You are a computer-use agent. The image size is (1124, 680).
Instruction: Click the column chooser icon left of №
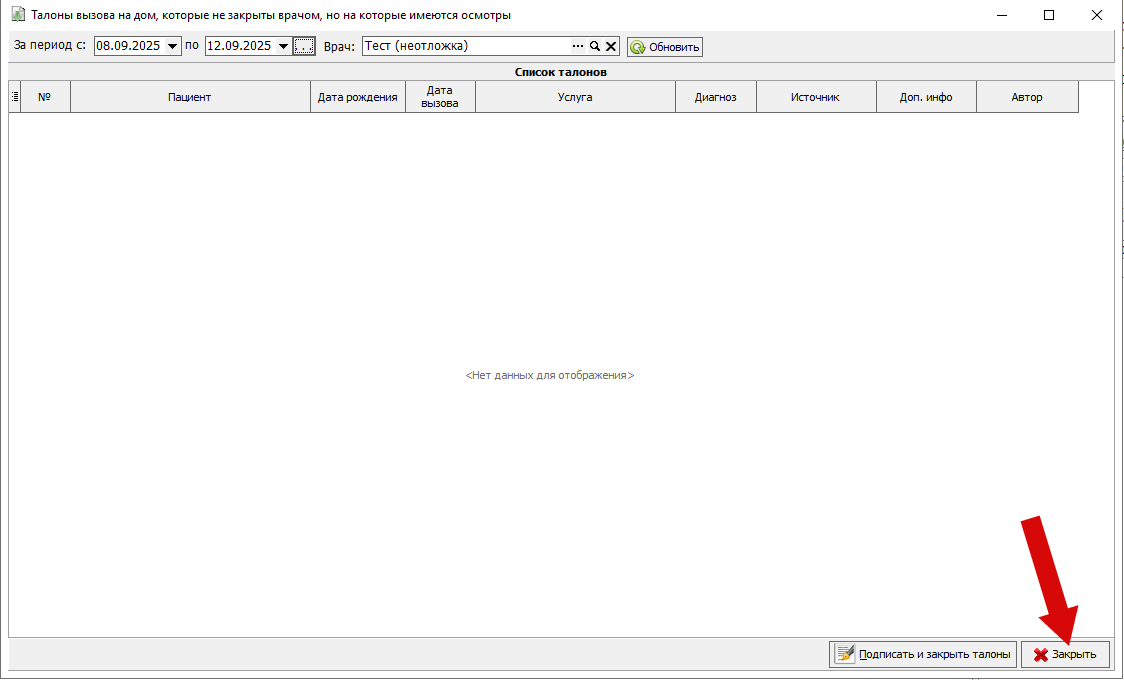click(15, 97)
